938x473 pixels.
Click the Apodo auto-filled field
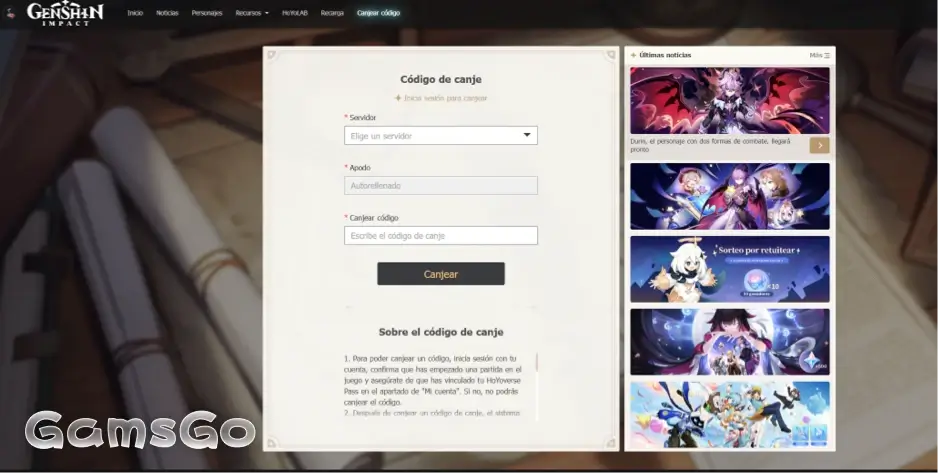(440, 186)
